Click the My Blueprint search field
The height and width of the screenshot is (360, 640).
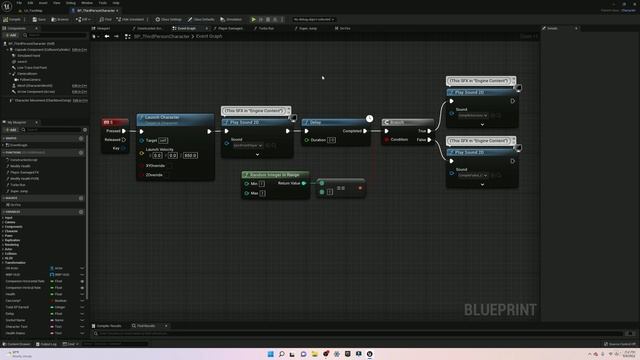click(51, 130)
